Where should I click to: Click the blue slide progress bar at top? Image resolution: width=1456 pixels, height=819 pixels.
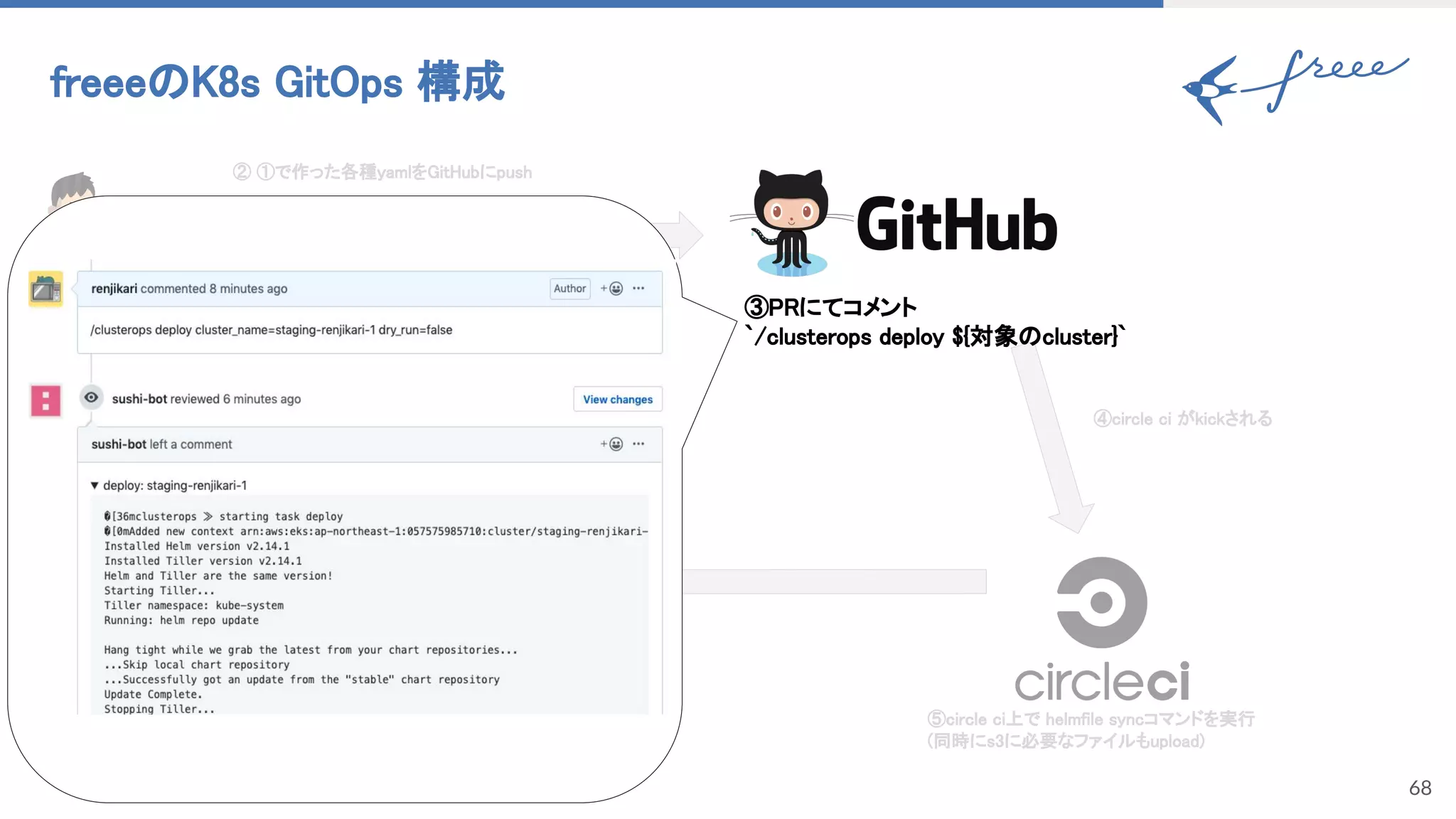[x=582, y=4]
